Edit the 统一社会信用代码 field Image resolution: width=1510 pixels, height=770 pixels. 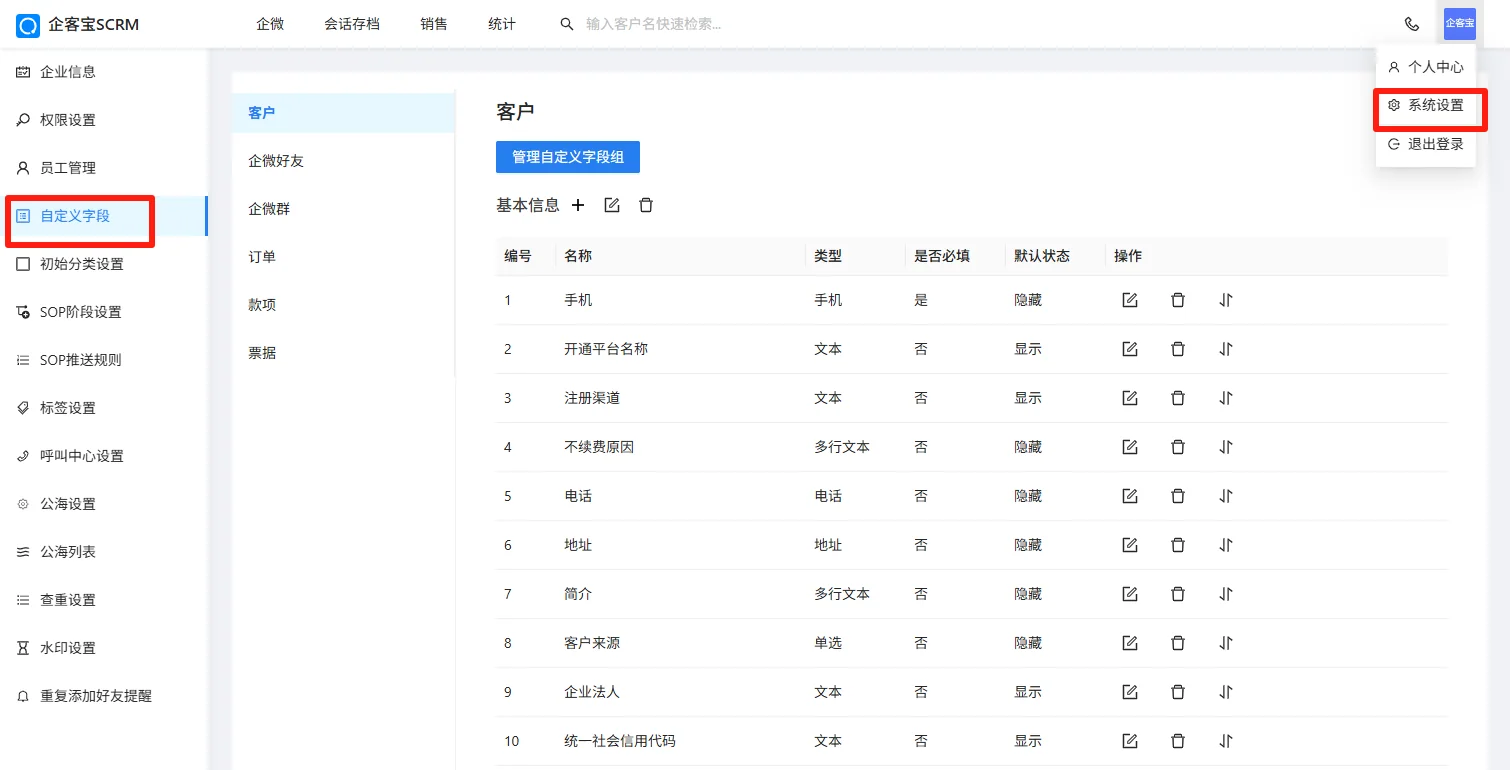tap(1130, 741)
